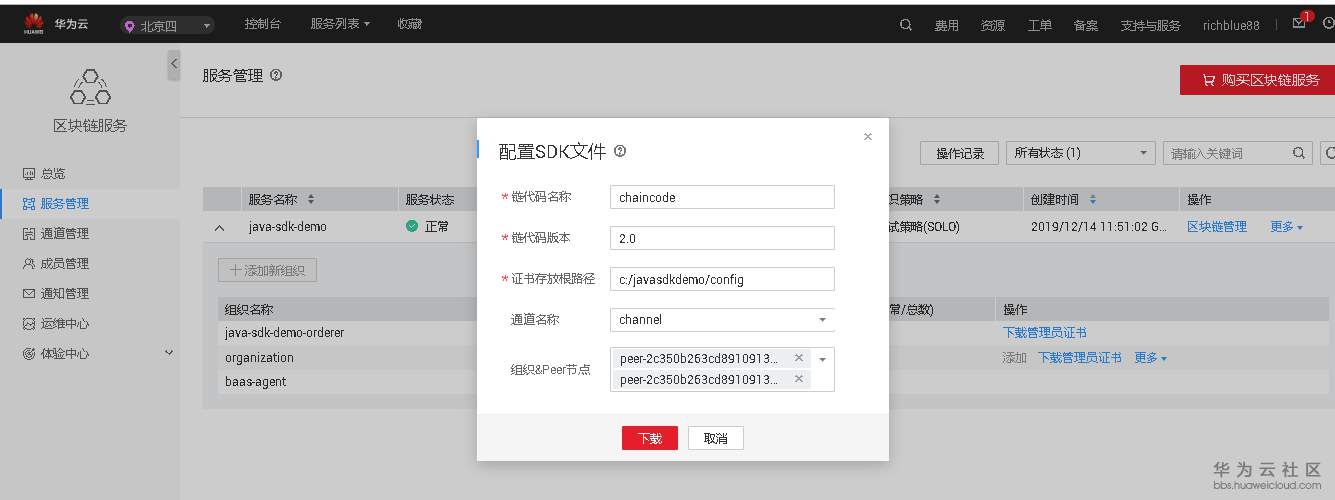Viewport: 1335px width, 500px height.
Task: Click the red 下载 button
Action: pyautogui.click(x=650, y=438)
